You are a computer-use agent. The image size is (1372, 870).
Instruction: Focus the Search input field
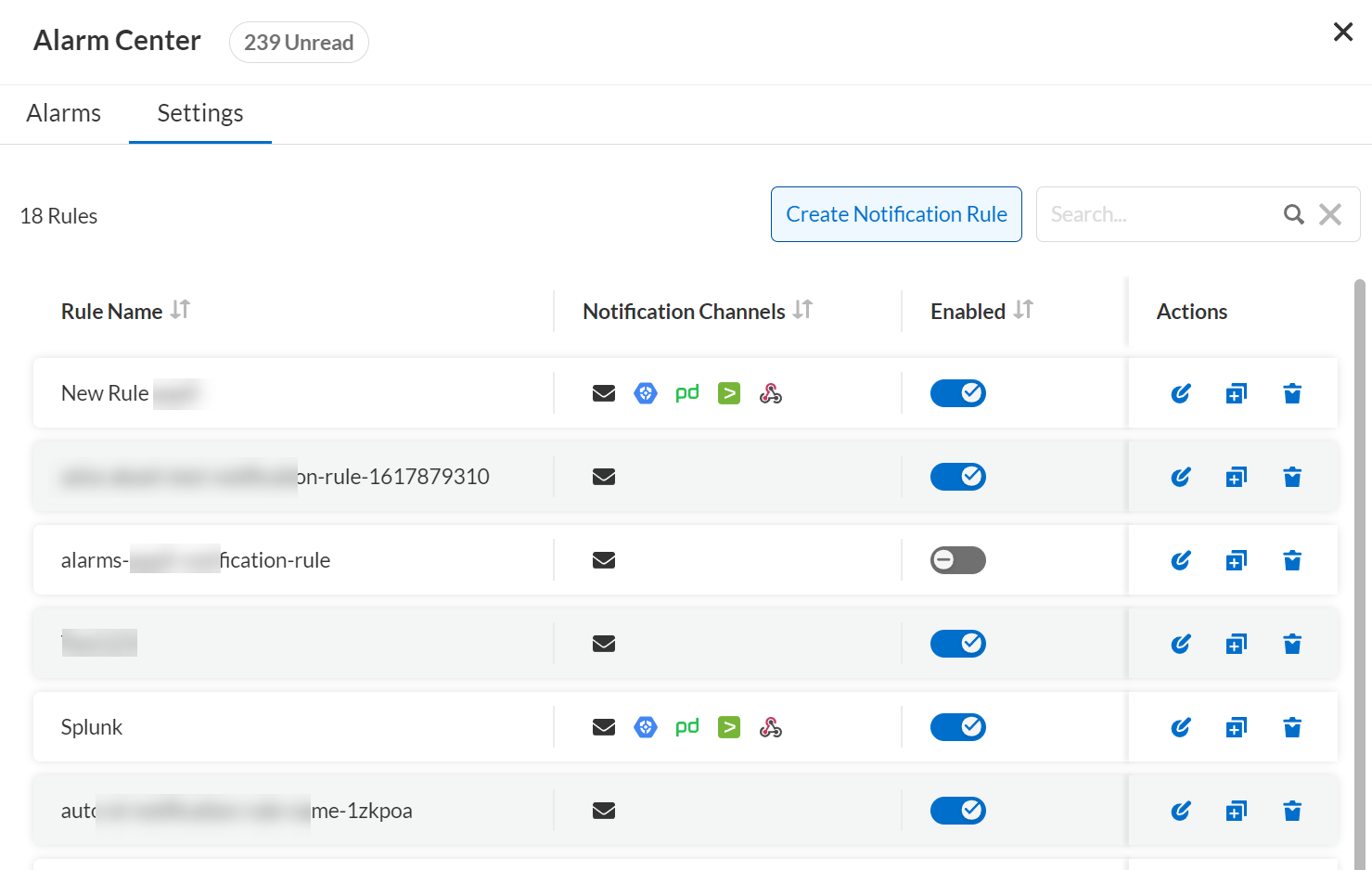pyautogui.click(x=1160, y=214)
